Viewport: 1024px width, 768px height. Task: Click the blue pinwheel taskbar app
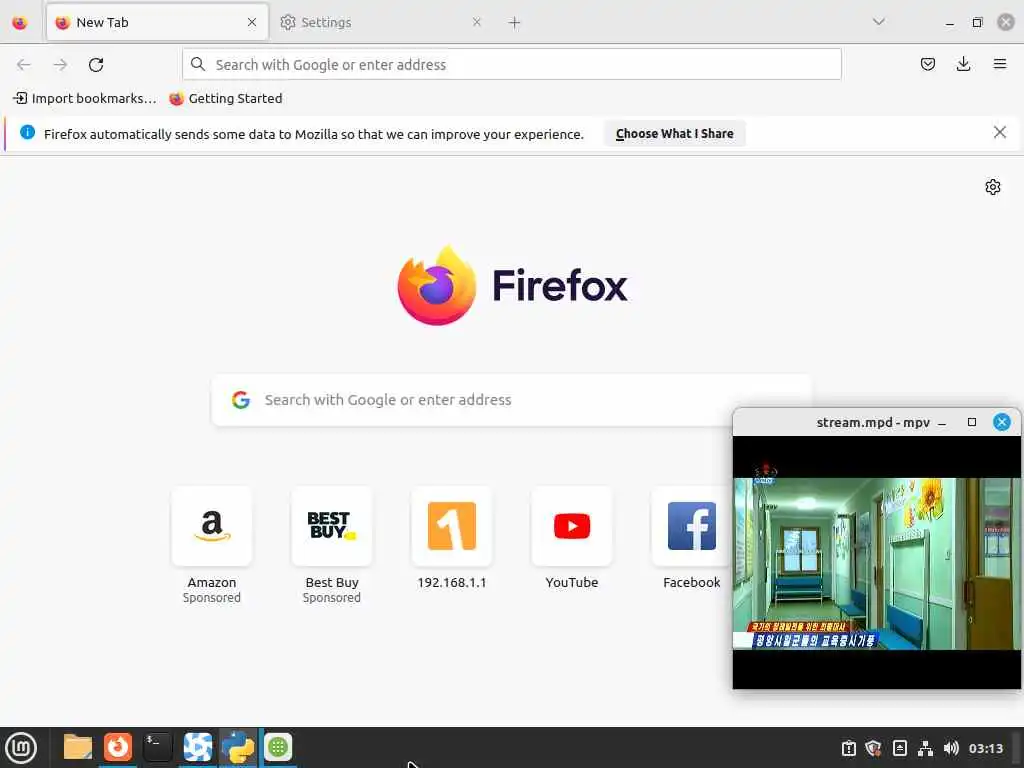[x=198, y=747]
